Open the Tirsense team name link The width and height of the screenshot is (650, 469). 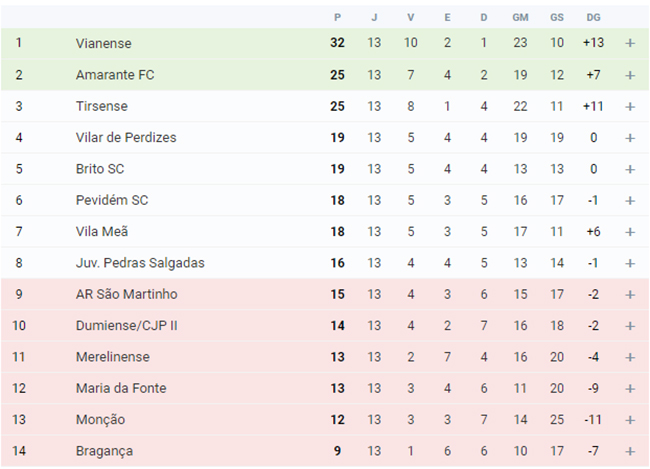point(102,106)
